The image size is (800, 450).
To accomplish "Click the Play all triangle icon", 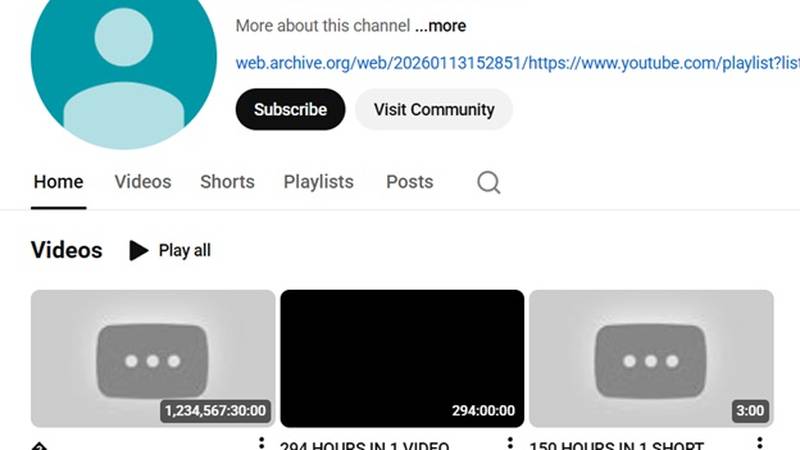I will pos(139,250).
